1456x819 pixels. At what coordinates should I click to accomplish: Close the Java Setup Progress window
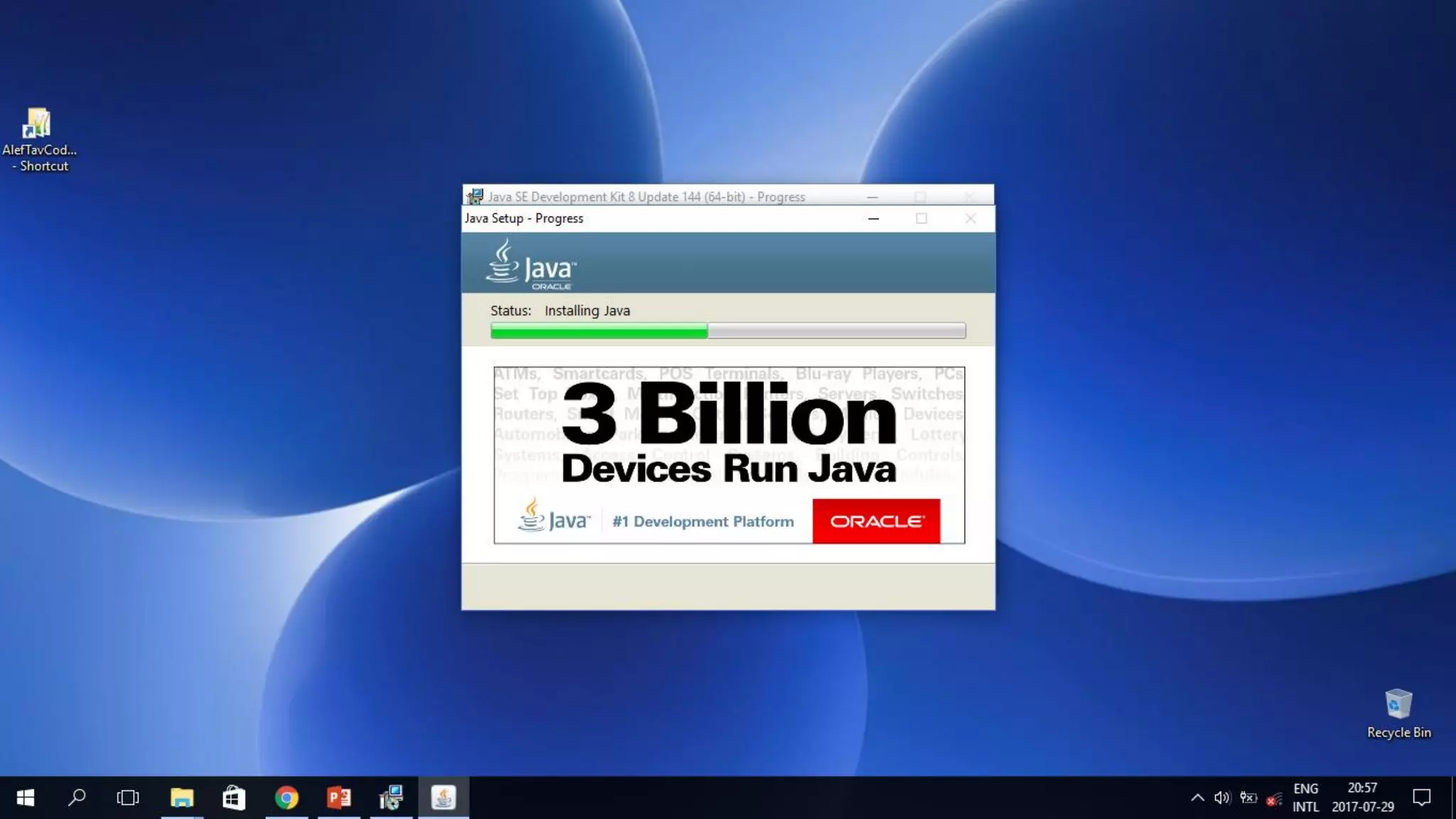(970, 219)
